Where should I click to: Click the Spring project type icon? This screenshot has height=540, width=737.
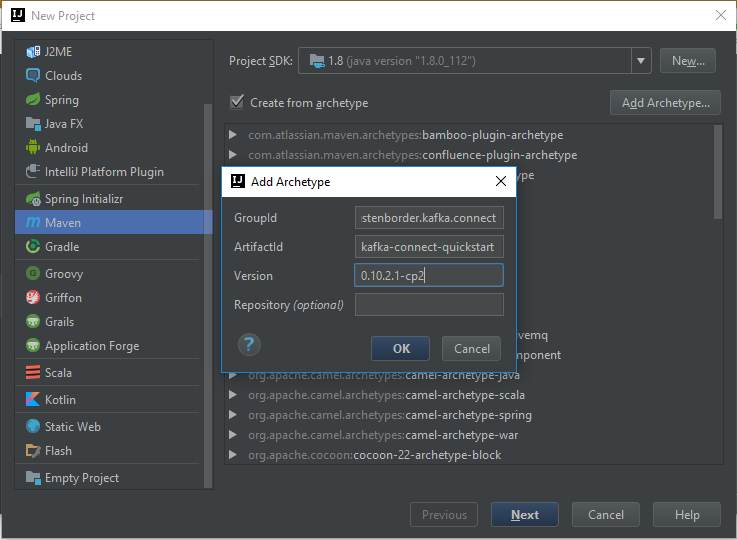[x=33, y=100]
